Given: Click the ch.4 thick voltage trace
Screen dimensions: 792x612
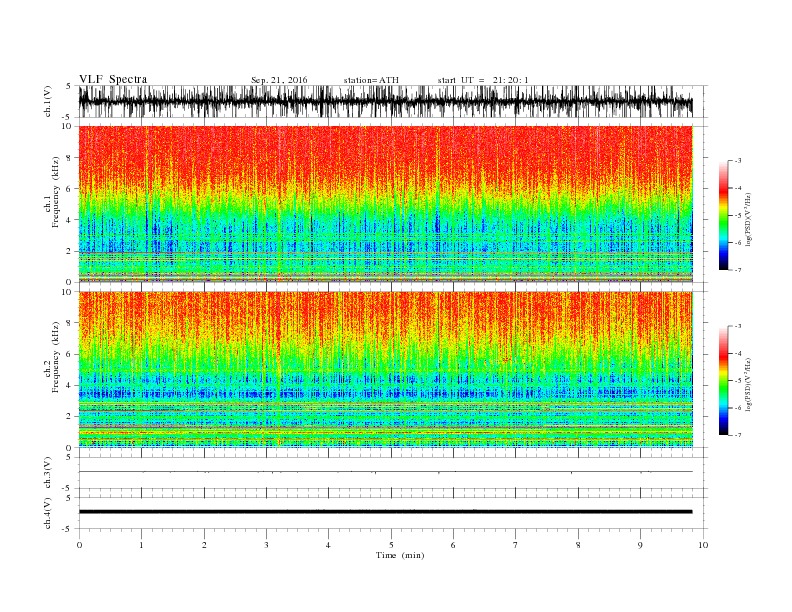Looking at the screenshot, I should (x=385, y=512).
